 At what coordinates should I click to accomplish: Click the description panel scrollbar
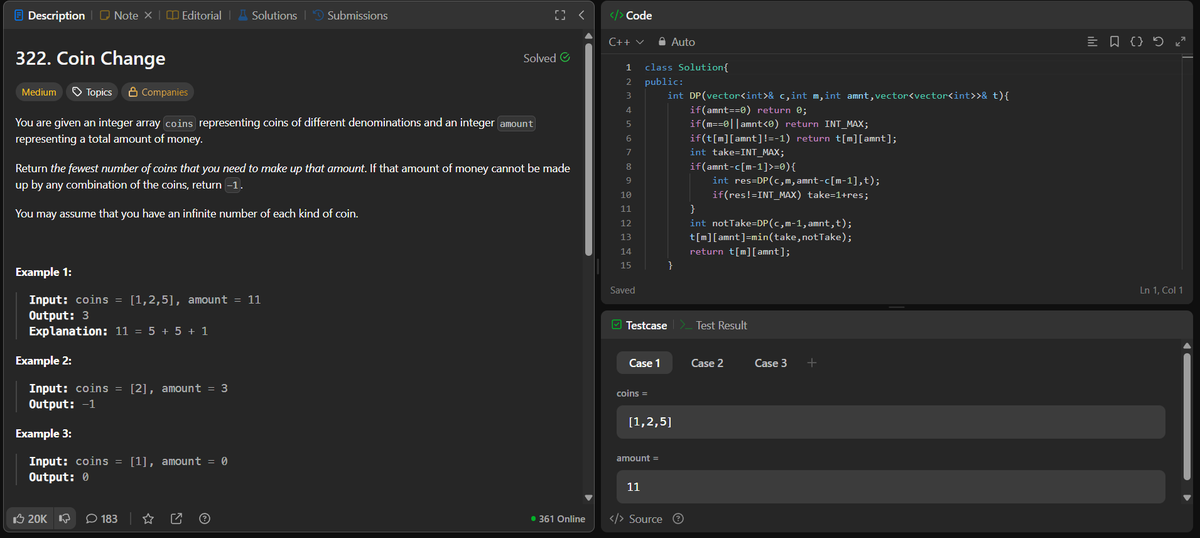pyautogui.click(x=589, y=150)
